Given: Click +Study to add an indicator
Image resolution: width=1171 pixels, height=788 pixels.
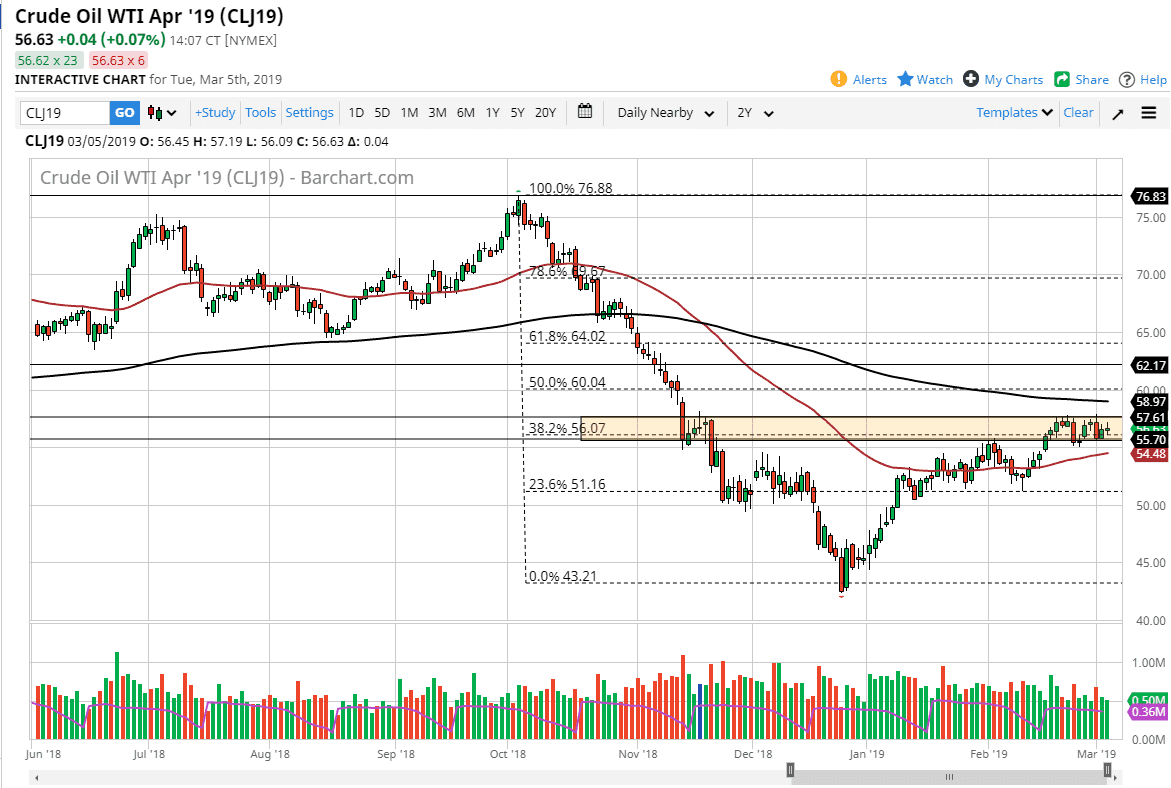Looking at the screenshot, I should tap(214, 112).
